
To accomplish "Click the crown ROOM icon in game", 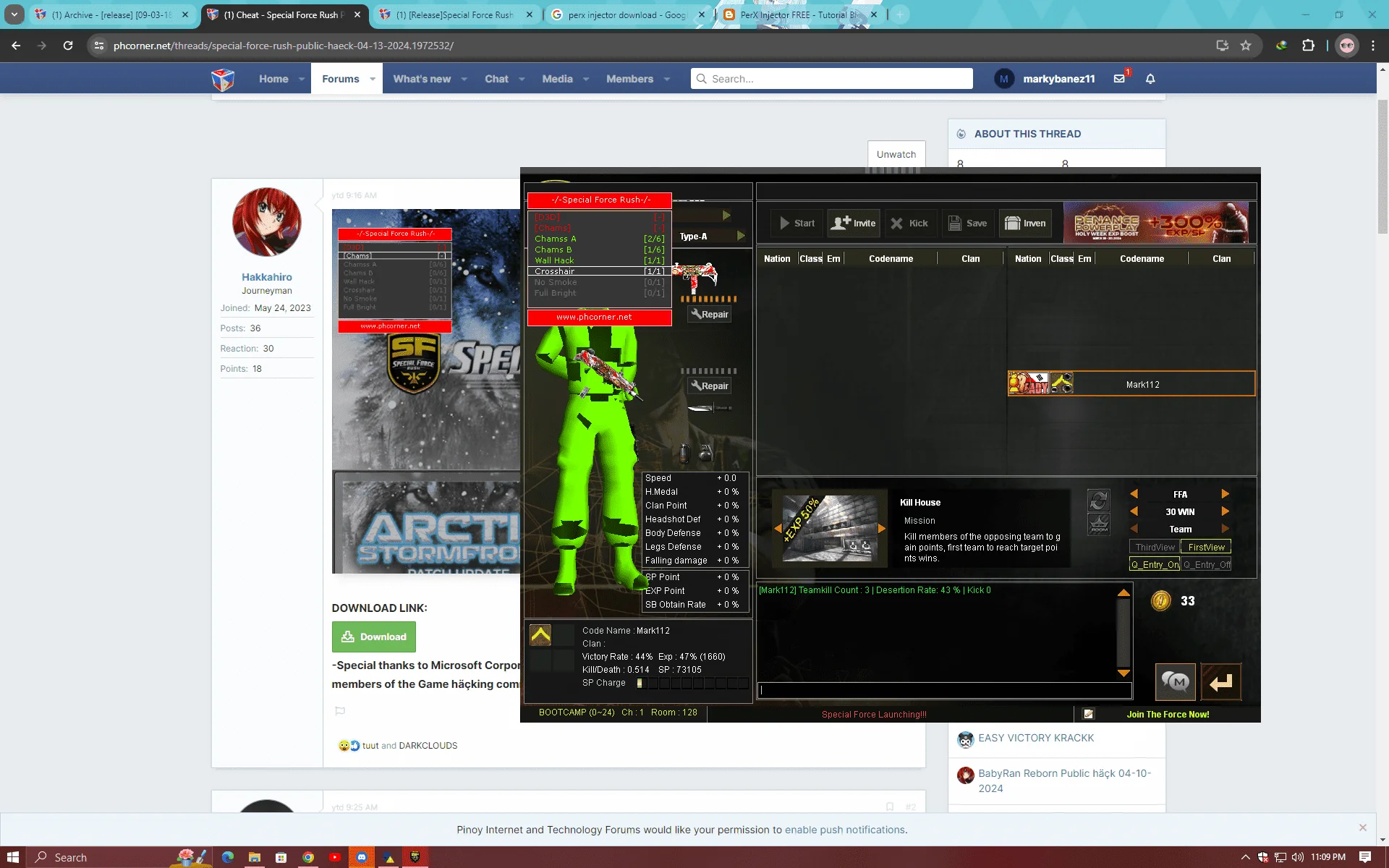I will tap(1098, 524).
